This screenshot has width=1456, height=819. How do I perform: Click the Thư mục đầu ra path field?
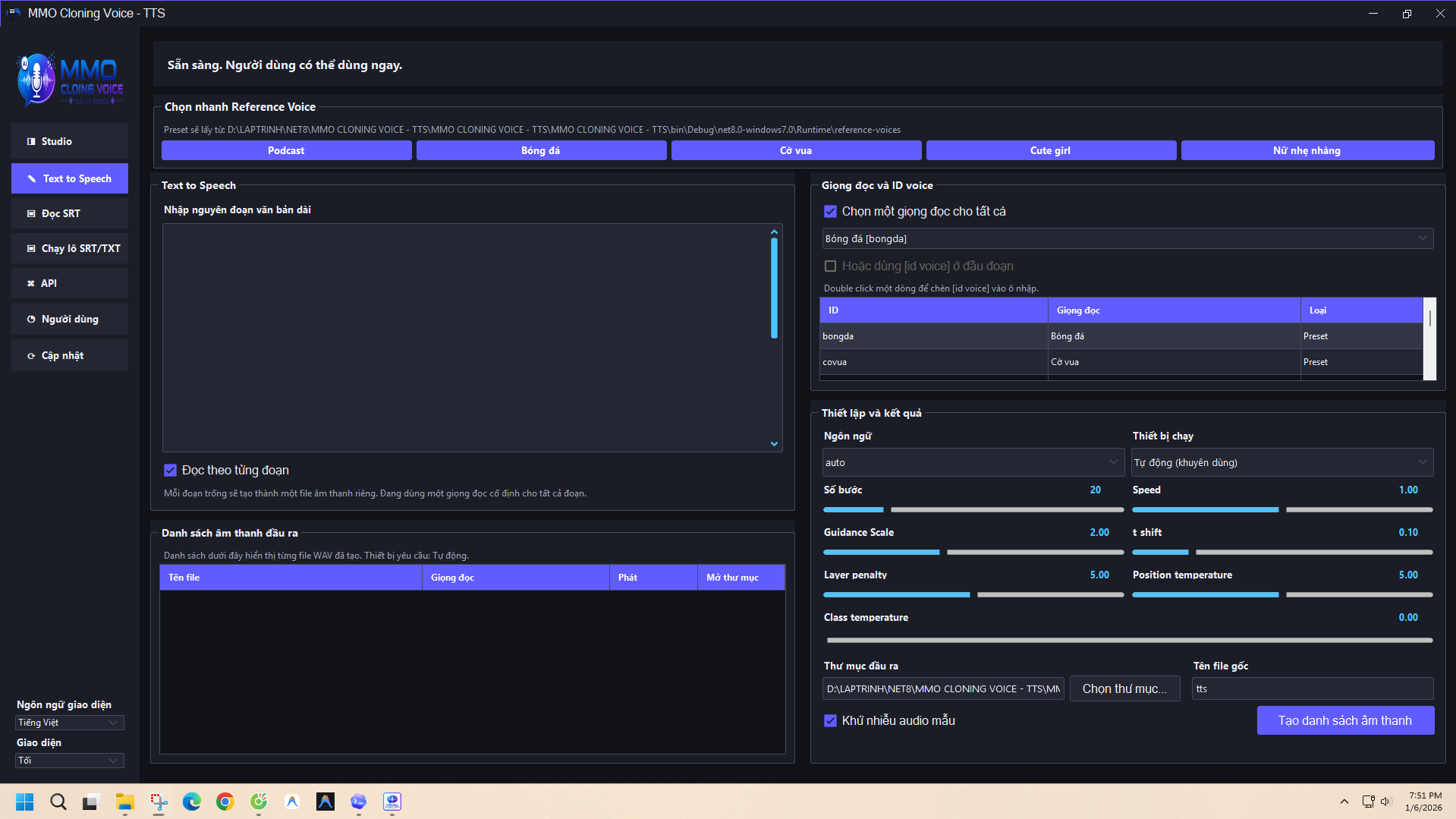[x=943, y=689]
